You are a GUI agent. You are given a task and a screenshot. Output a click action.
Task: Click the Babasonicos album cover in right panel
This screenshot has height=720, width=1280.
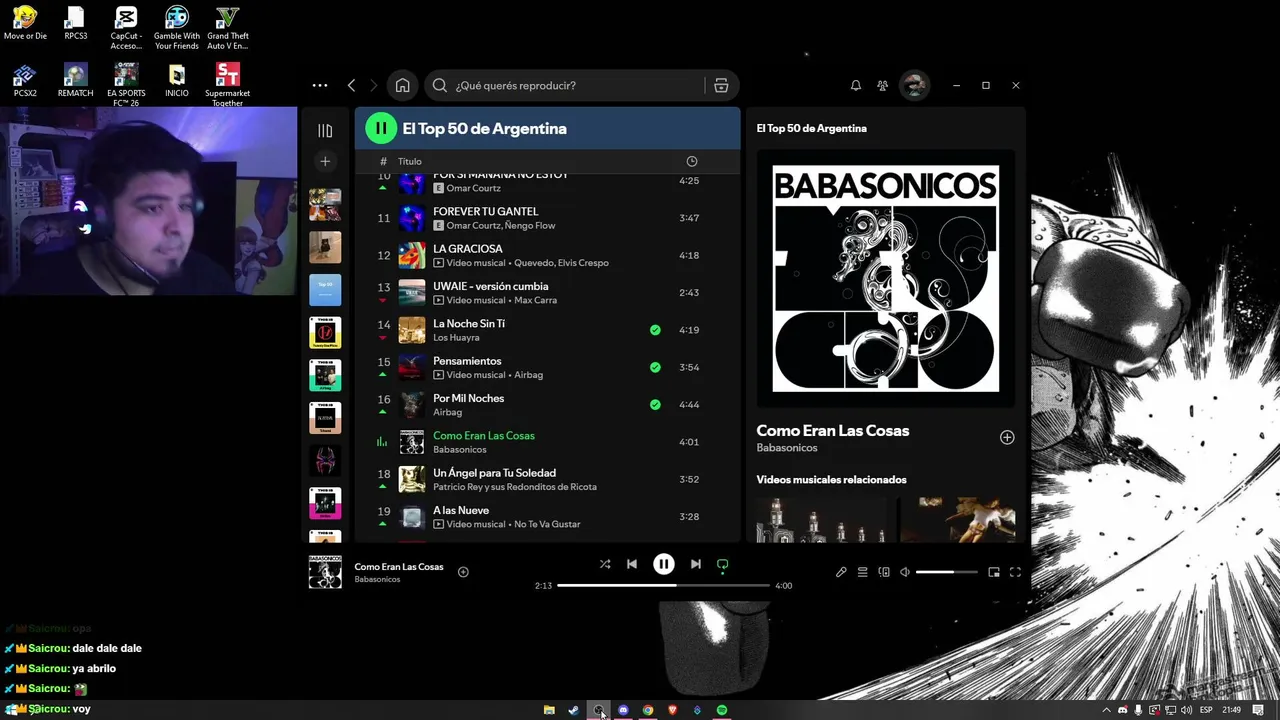(886, 279)
